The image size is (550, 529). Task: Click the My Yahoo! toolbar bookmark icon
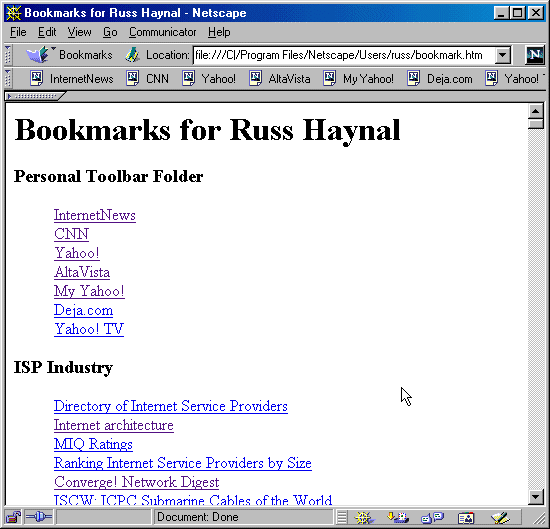coord(329,78)
